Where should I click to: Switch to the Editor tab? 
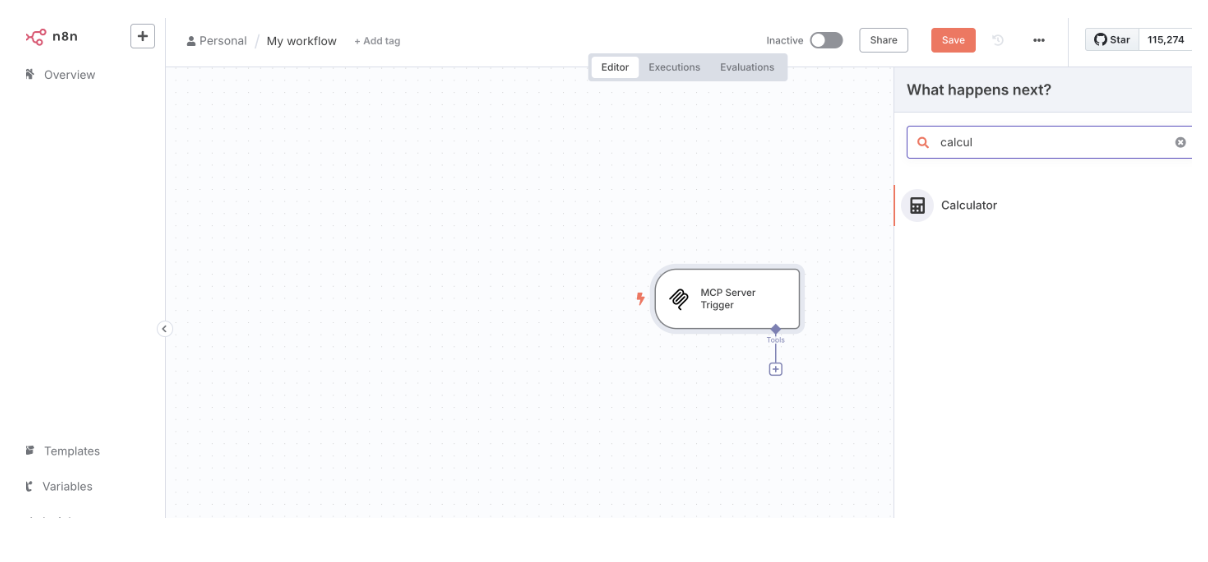(x=615, y=67)
